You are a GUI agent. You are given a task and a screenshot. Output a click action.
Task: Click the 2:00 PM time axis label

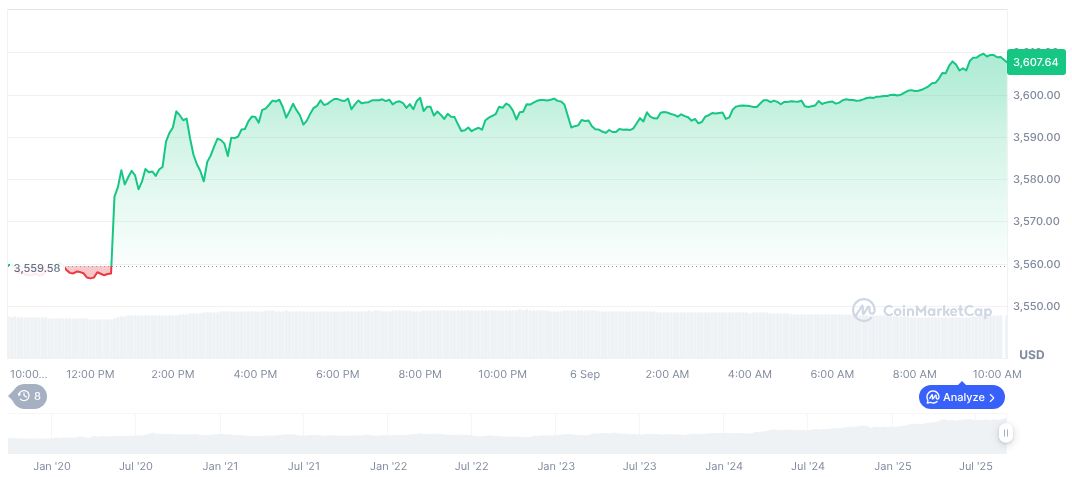(172, 374)
